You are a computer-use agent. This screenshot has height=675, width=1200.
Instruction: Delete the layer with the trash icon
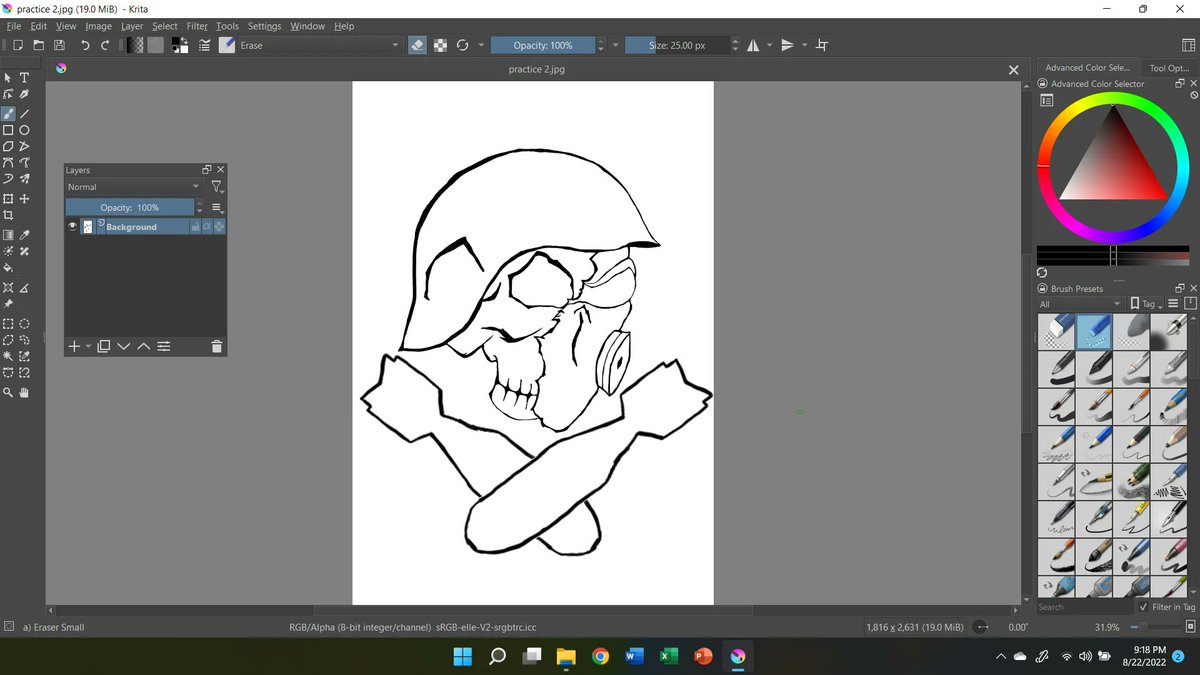click(x=216, y=347)
